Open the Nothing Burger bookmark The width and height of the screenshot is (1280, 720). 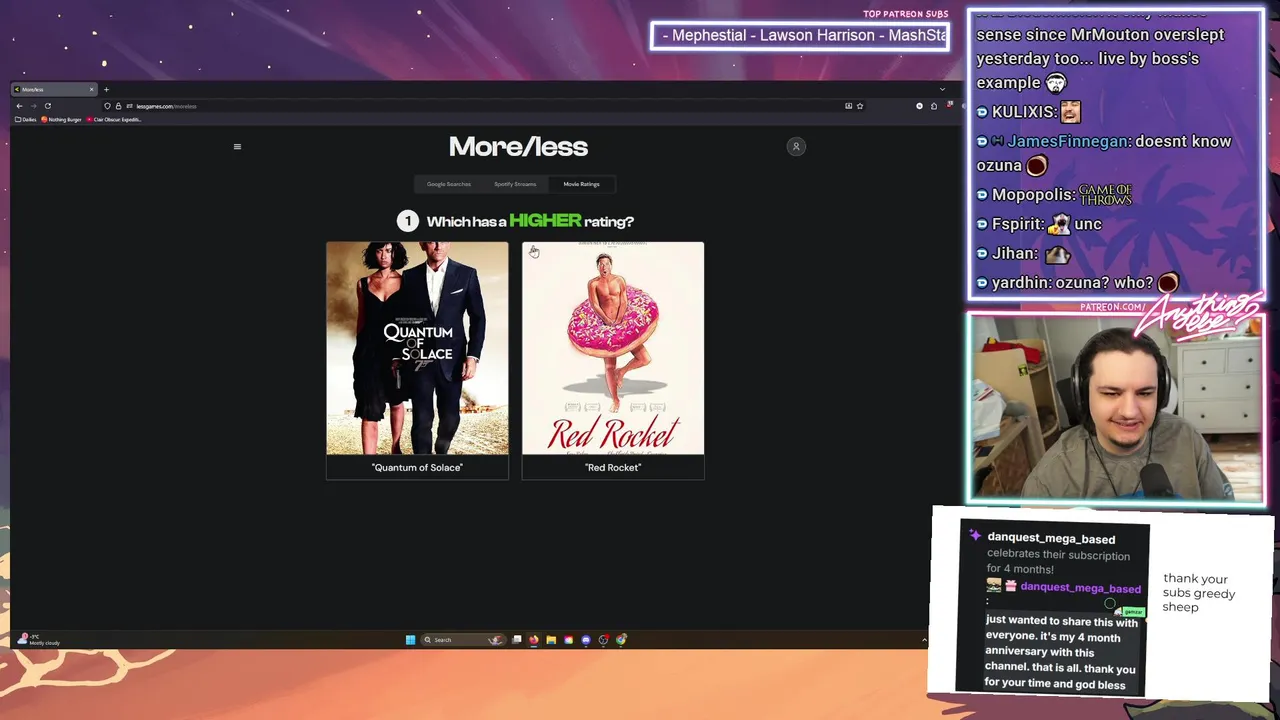click(x=62, y=120)
